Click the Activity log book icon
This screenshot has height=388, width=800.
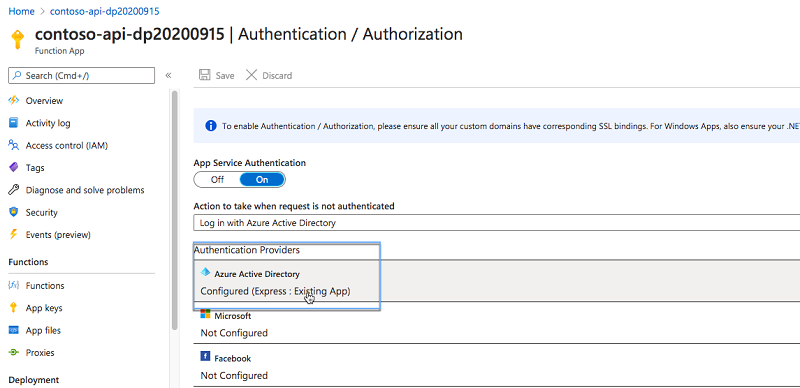13,123
